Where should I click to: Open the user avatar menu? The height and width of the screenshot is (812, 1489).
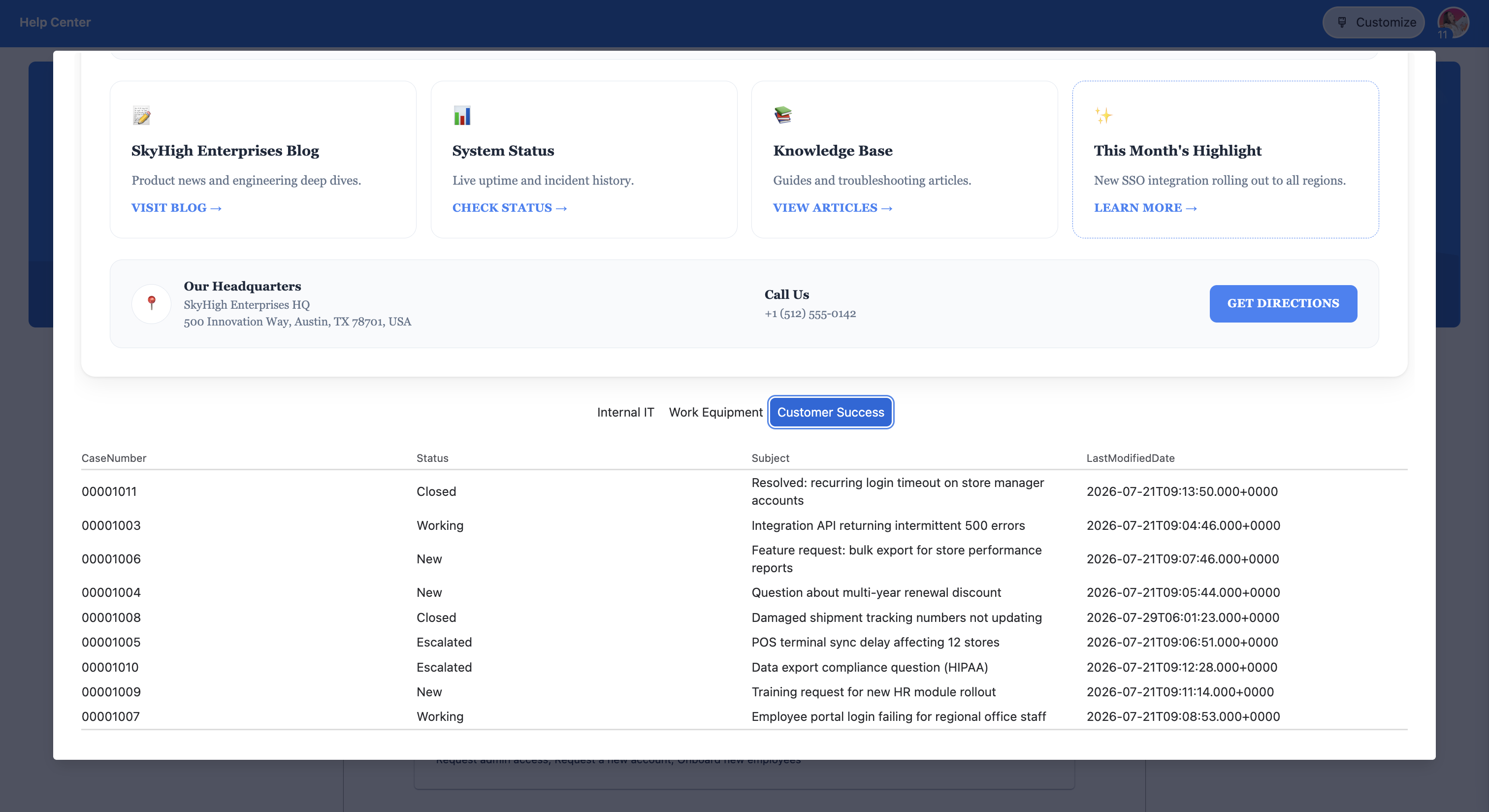1453,23
